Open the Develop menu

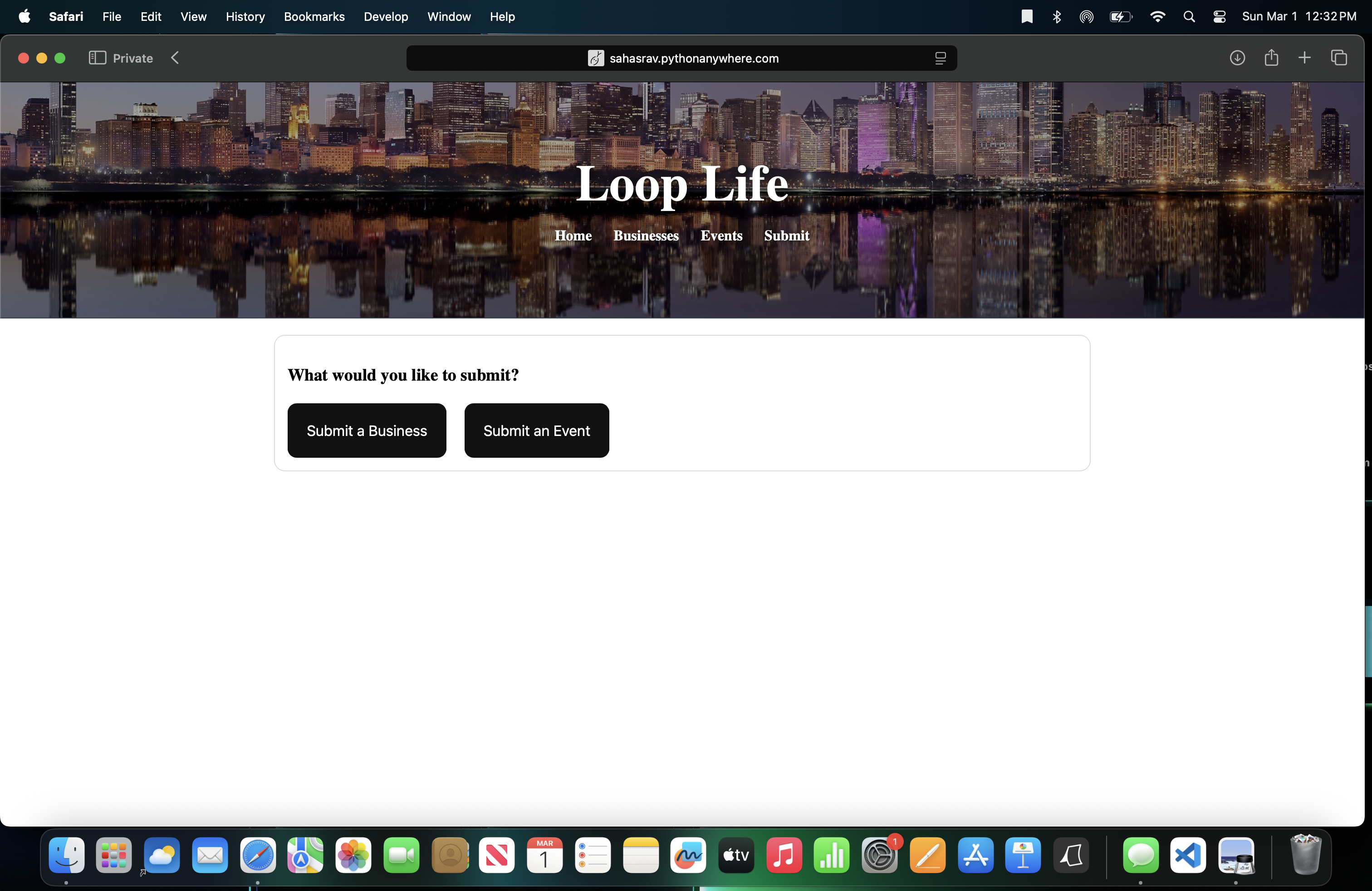386,17
